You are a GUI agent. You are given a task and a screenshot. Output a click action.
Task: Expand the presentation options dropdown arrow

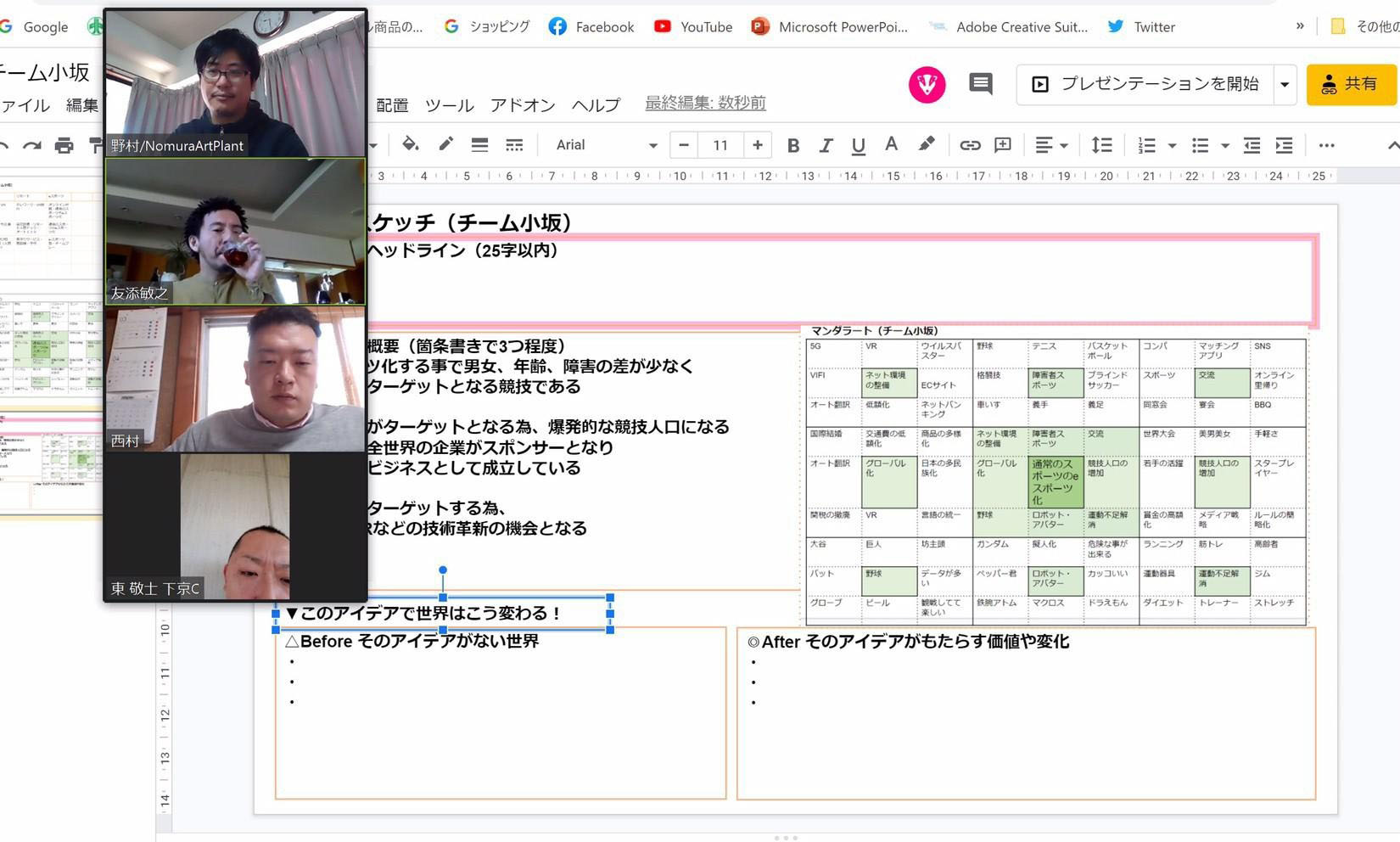[1285, 84]
